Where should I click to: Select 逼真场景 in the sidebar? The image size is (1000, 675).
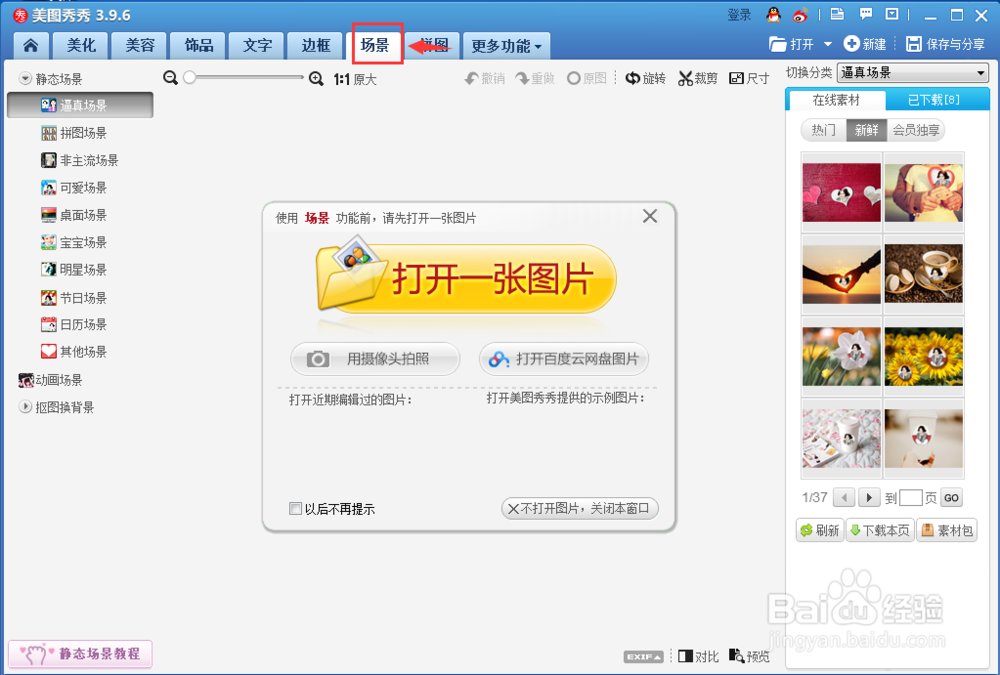(x=80, y=105)
